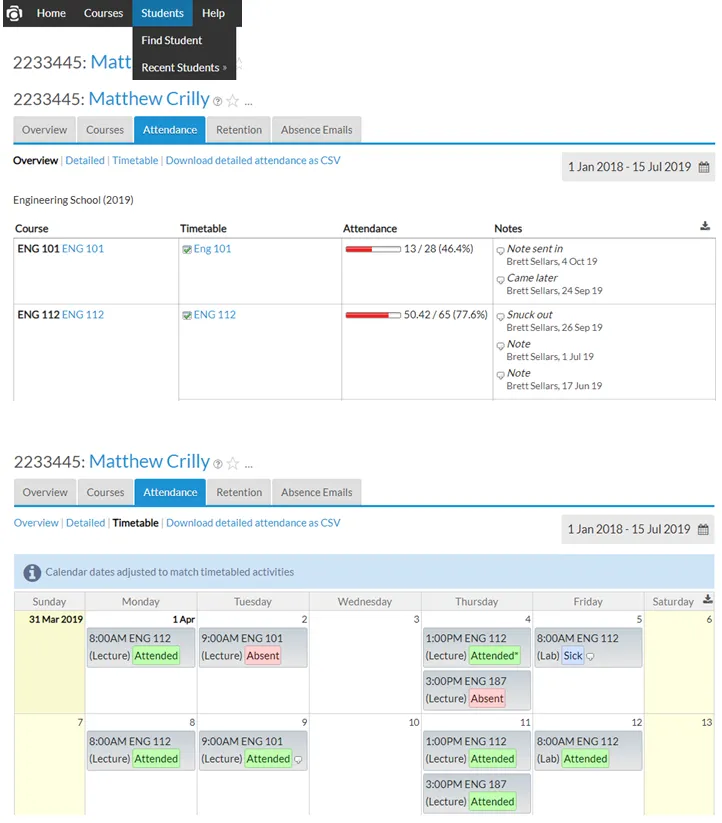Open the Retention tab above the timetable calendar
Image resolution: width=722 pixels, height=823 pixels.
click(239, 492)
